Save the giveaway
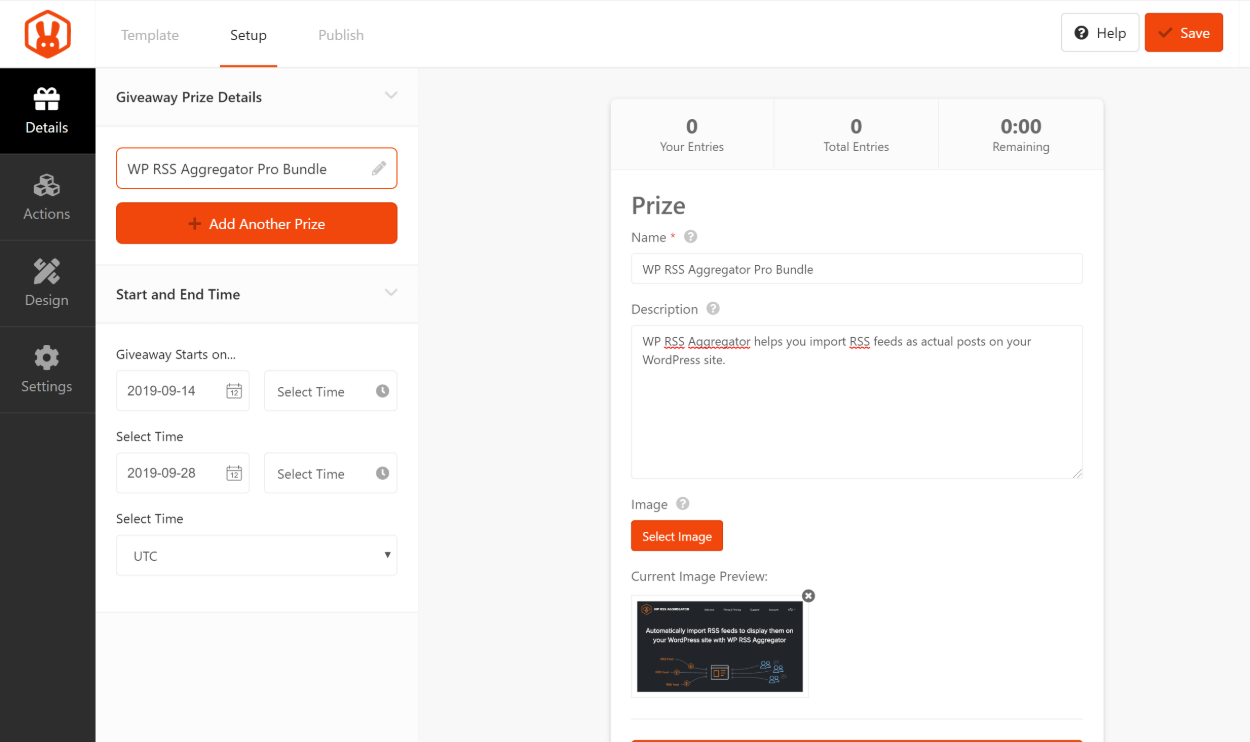This screenshot has height=742, width=1250. (x=1184, y=33)
